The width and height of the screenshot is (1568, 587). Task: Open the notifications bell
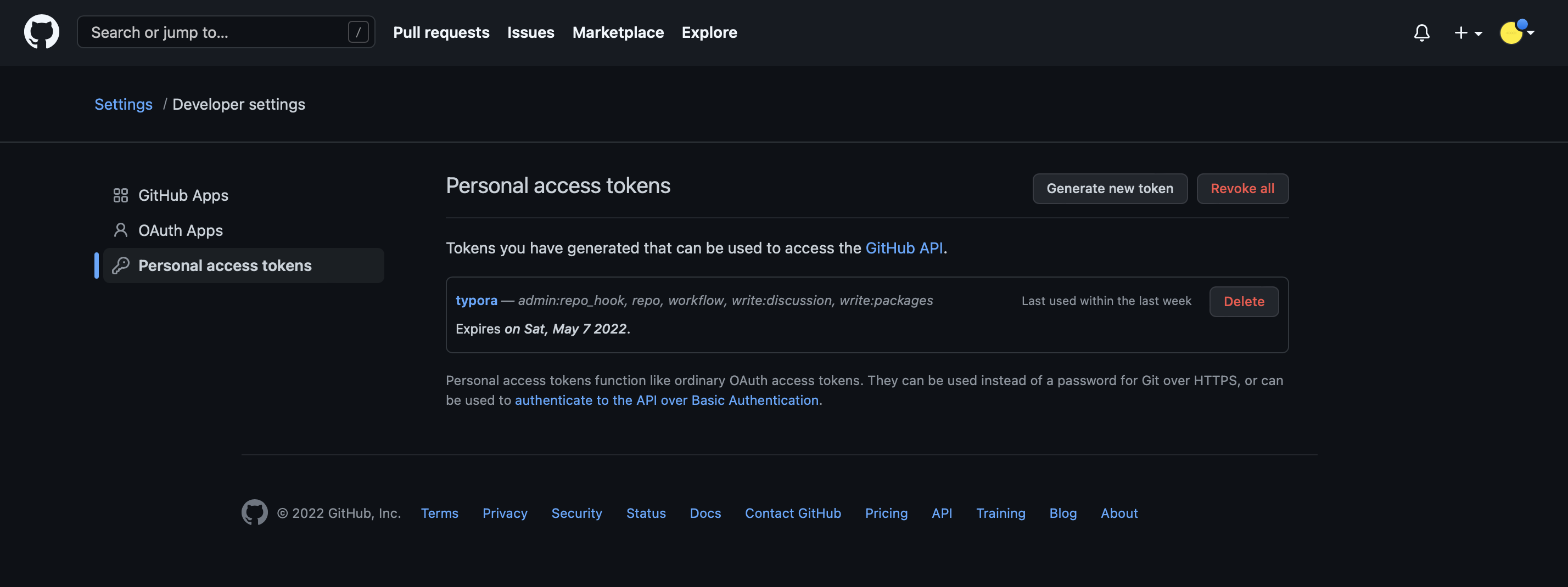1421,32
